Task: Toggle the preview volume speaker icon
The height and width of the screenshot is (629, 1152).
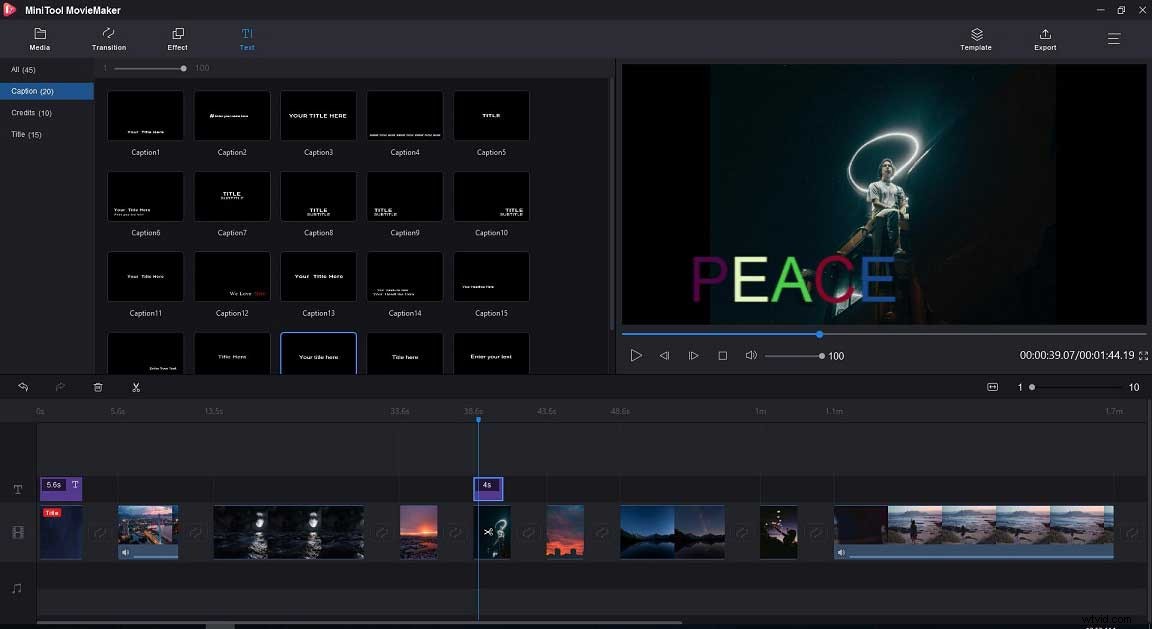Action: 751,355
